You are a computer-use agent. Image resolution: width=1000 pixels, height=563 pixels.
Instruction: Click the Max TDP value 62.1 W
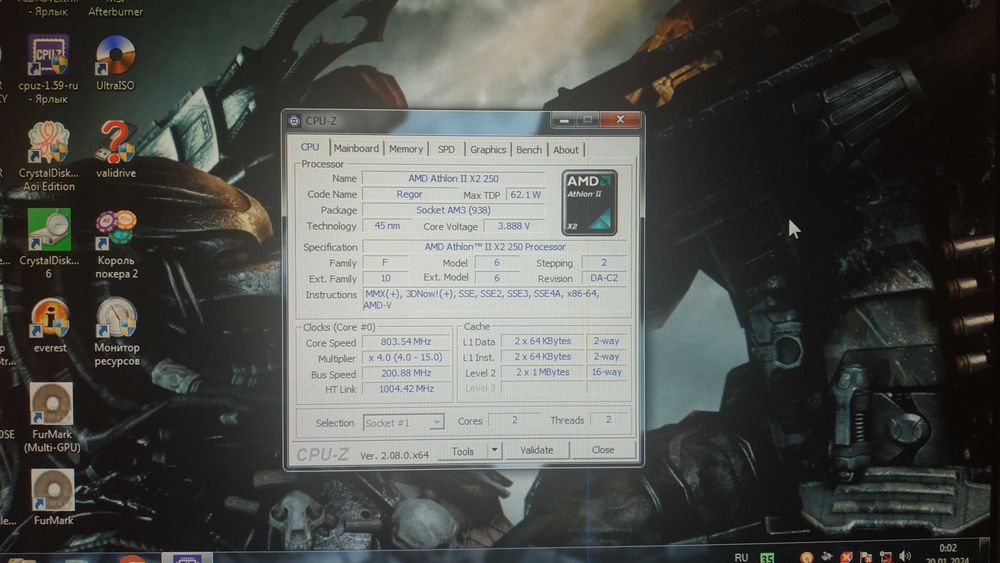(x=526, y=194)
